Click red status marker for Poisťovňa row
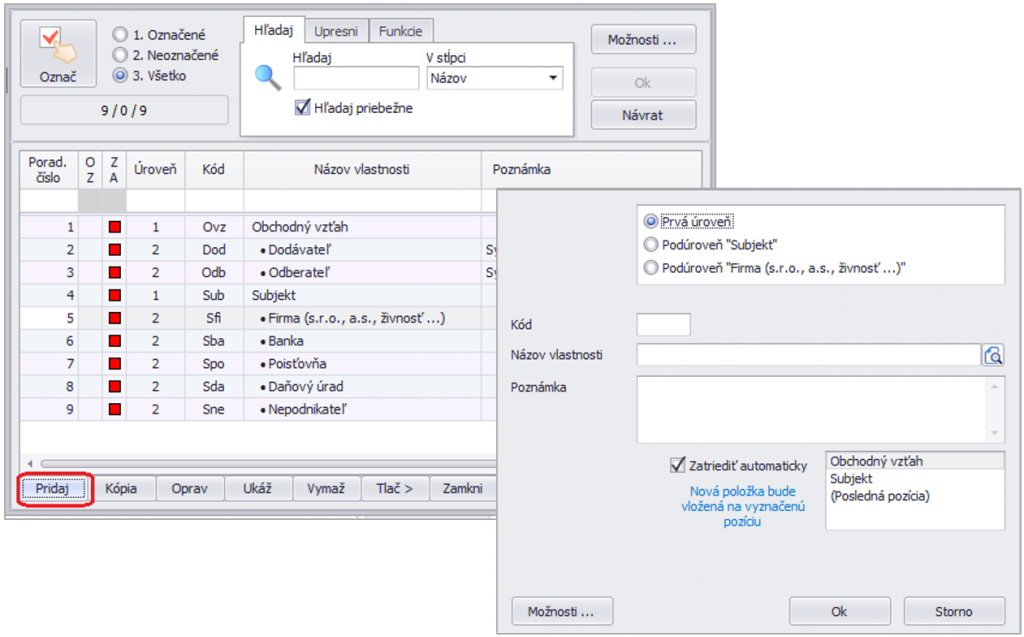Screen dimensions: 1024x637 pos(114,364)
